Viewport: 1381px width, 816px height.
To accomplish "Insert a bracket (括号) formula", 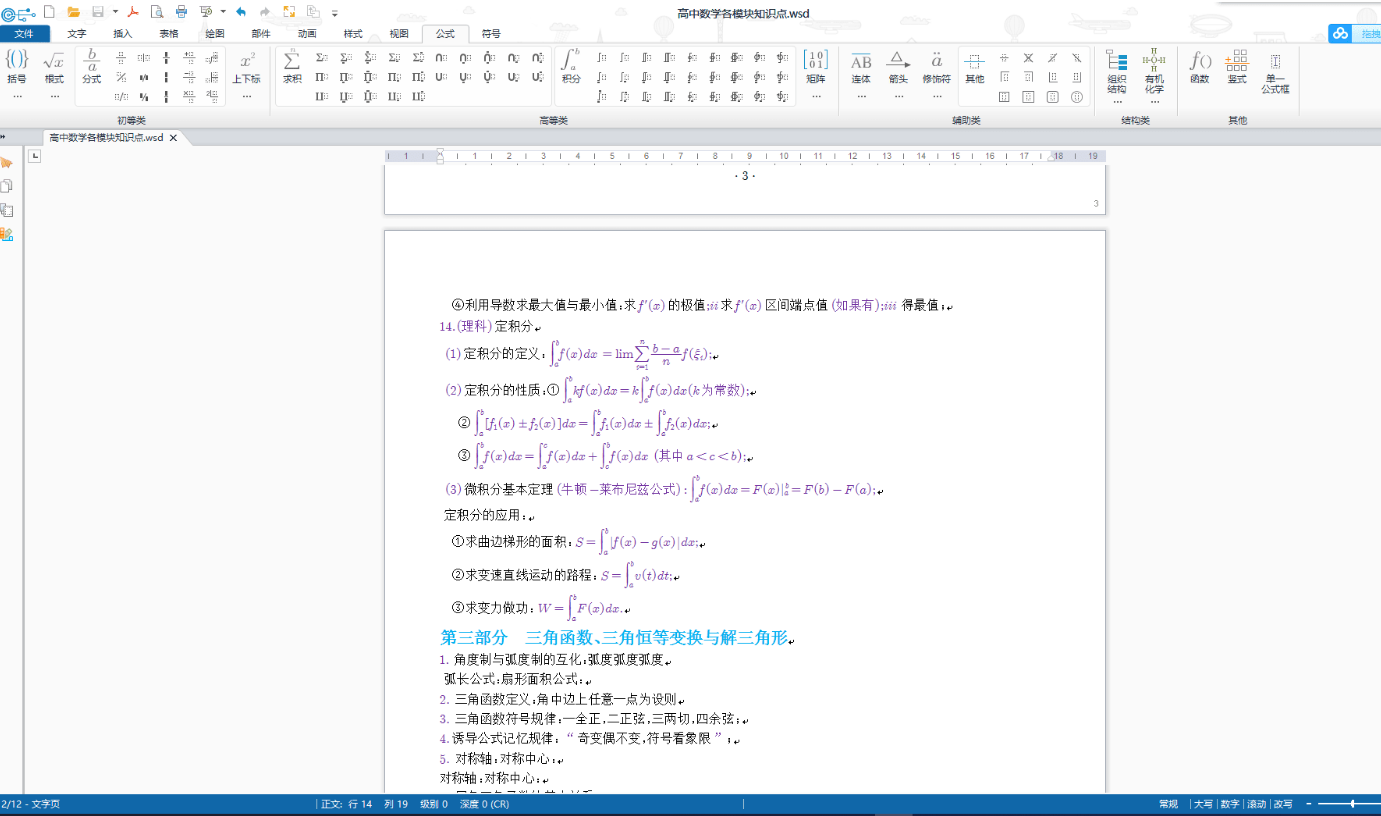I will coord(17,66).
